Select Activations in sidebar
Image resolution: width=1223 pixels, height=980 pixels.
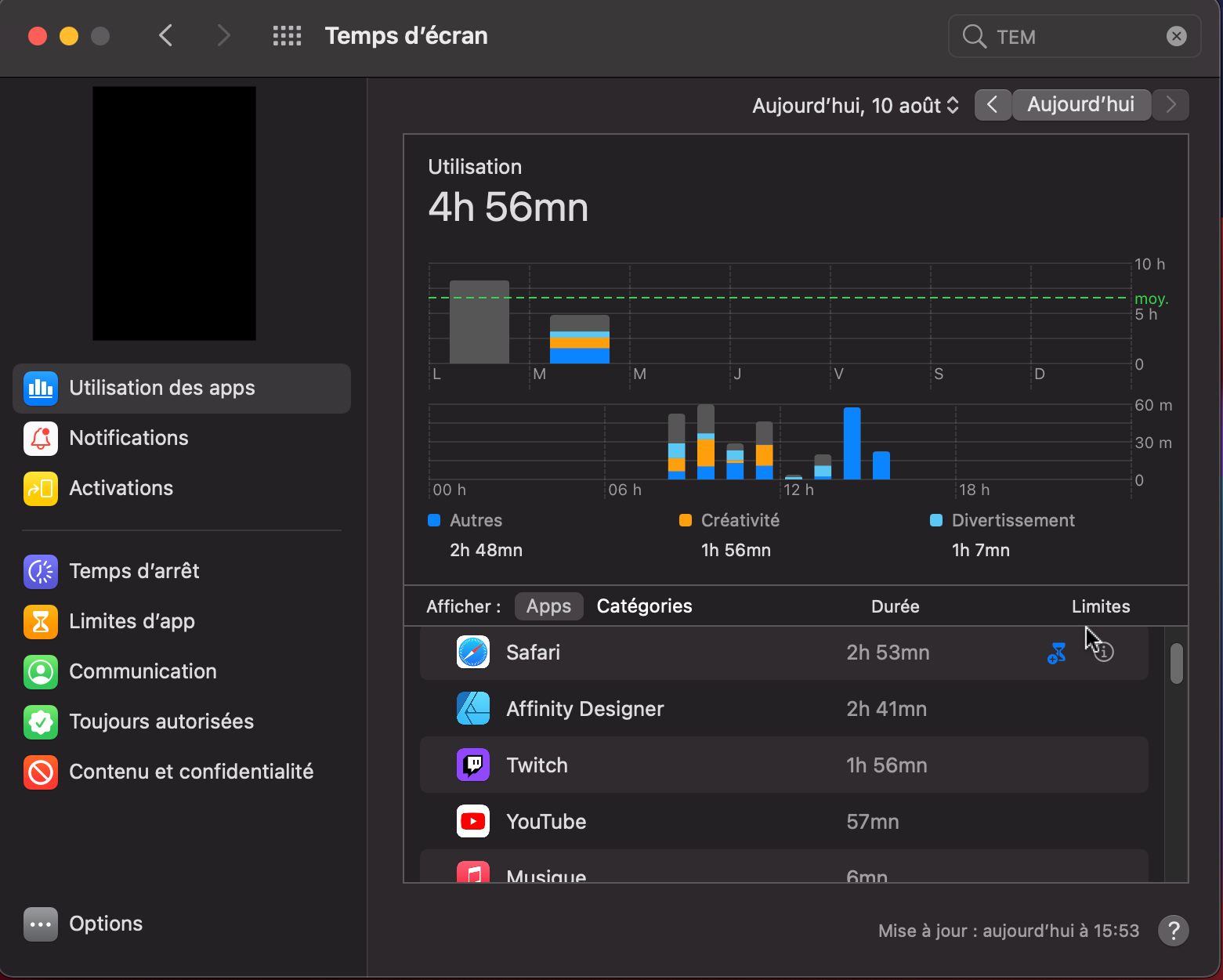tap(182, 489)
